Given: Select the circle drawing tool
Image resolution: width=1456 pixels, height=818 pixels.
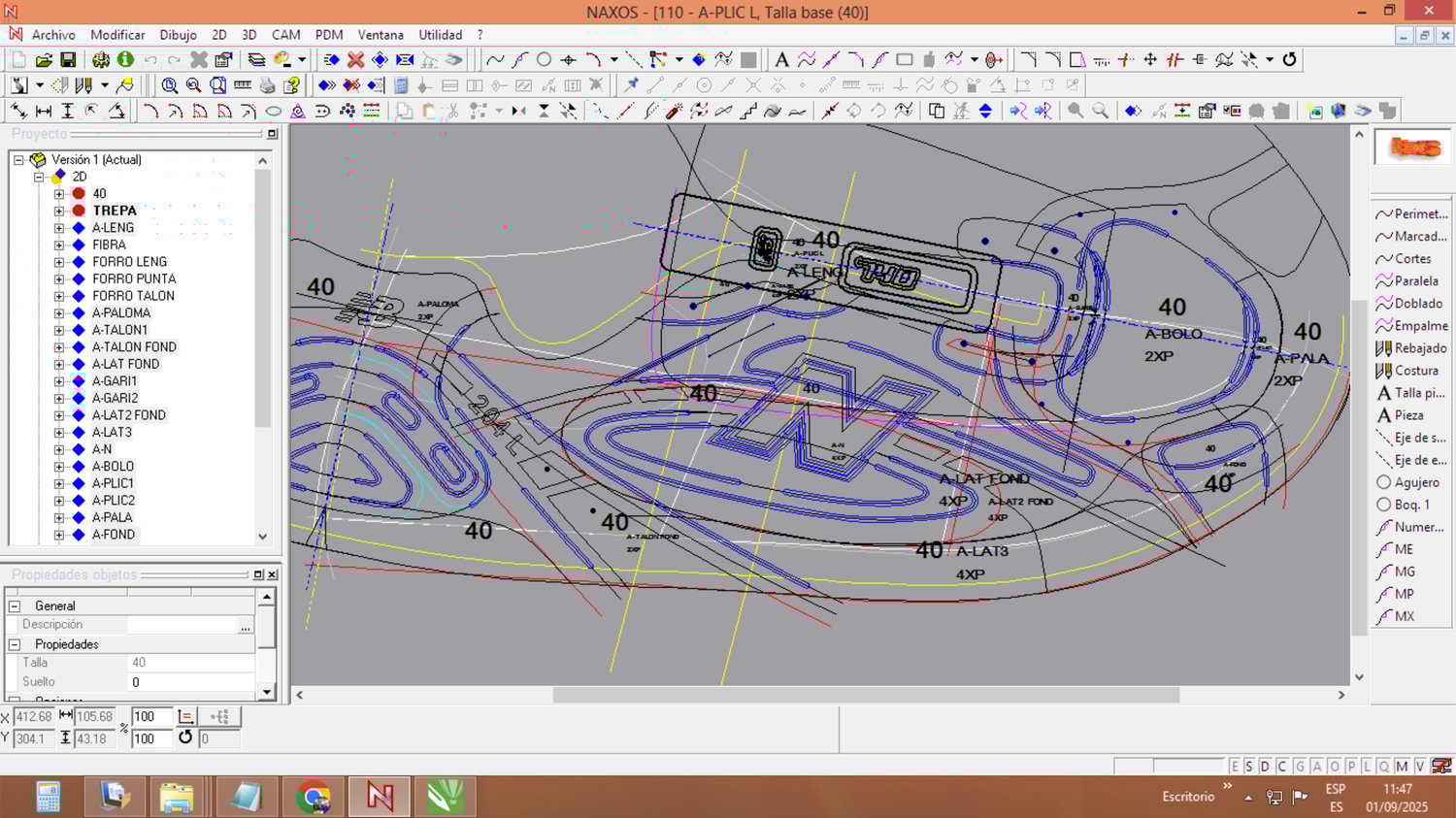Looking at the screenshot, I should click(x=544, y=60).
